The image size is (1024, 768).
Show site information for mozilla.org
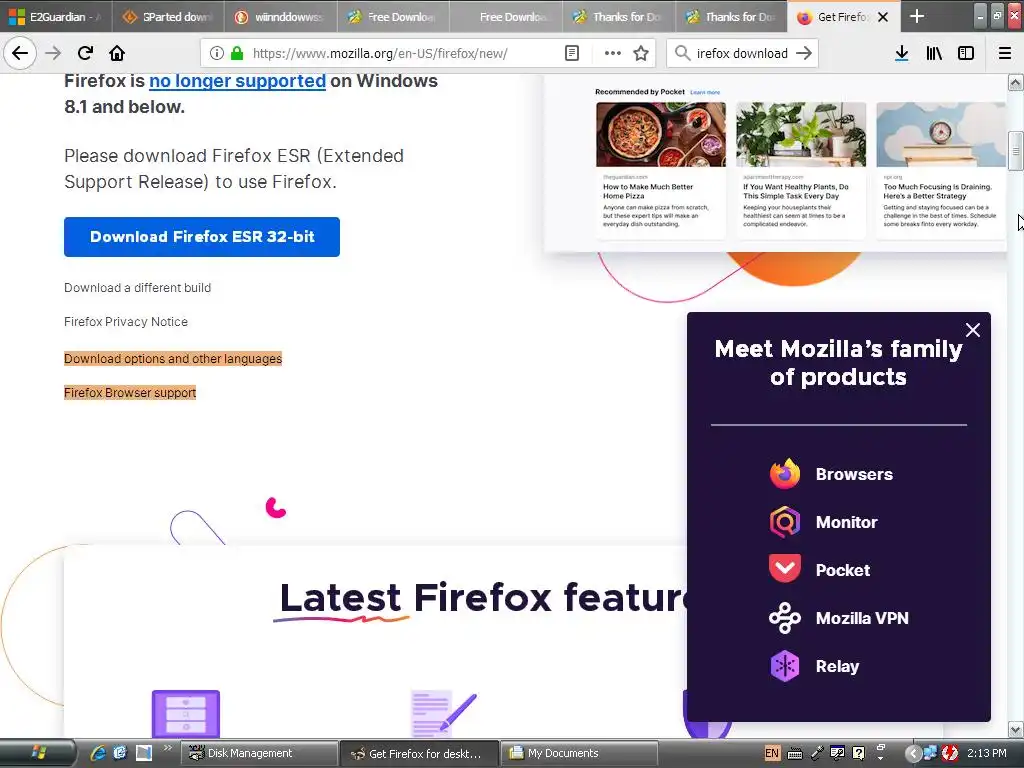216,53
